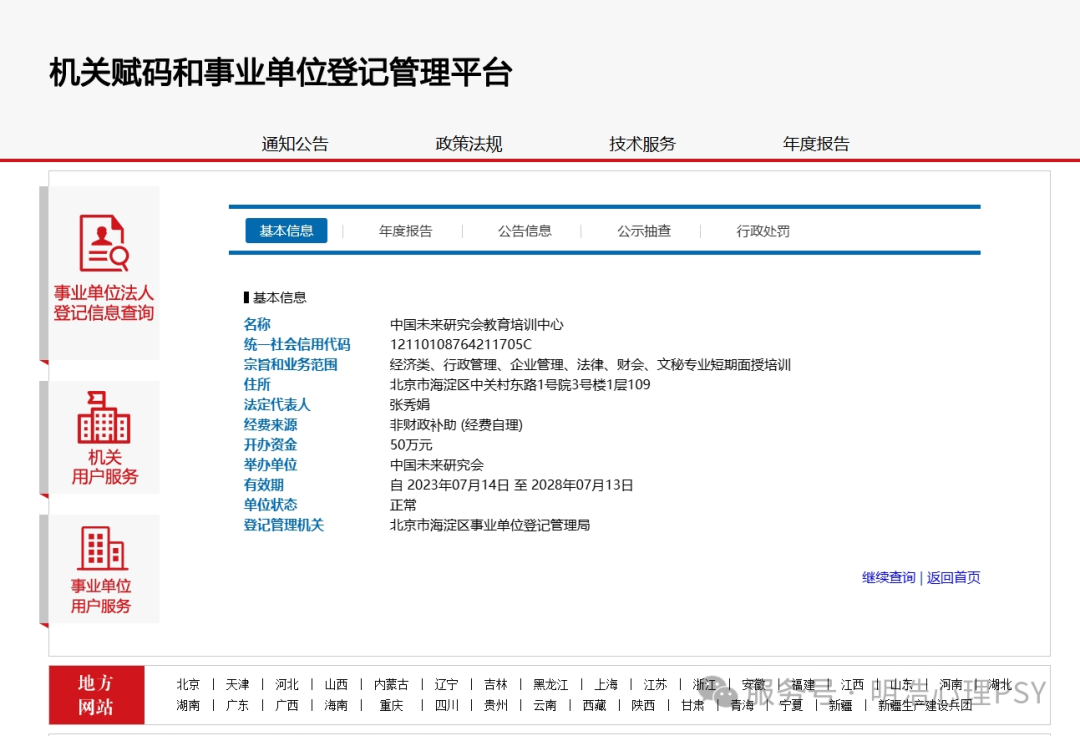Open 技术服务 navigation item

click(643, 144)
